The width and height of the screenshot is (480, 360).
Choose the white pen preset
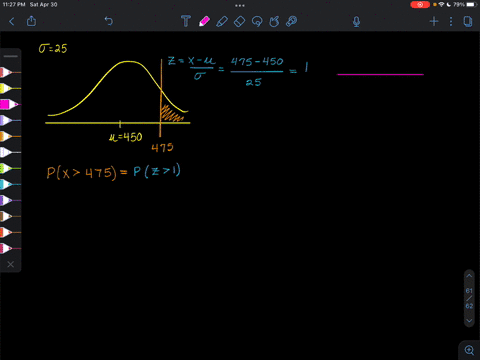click(x=10, y=152)
